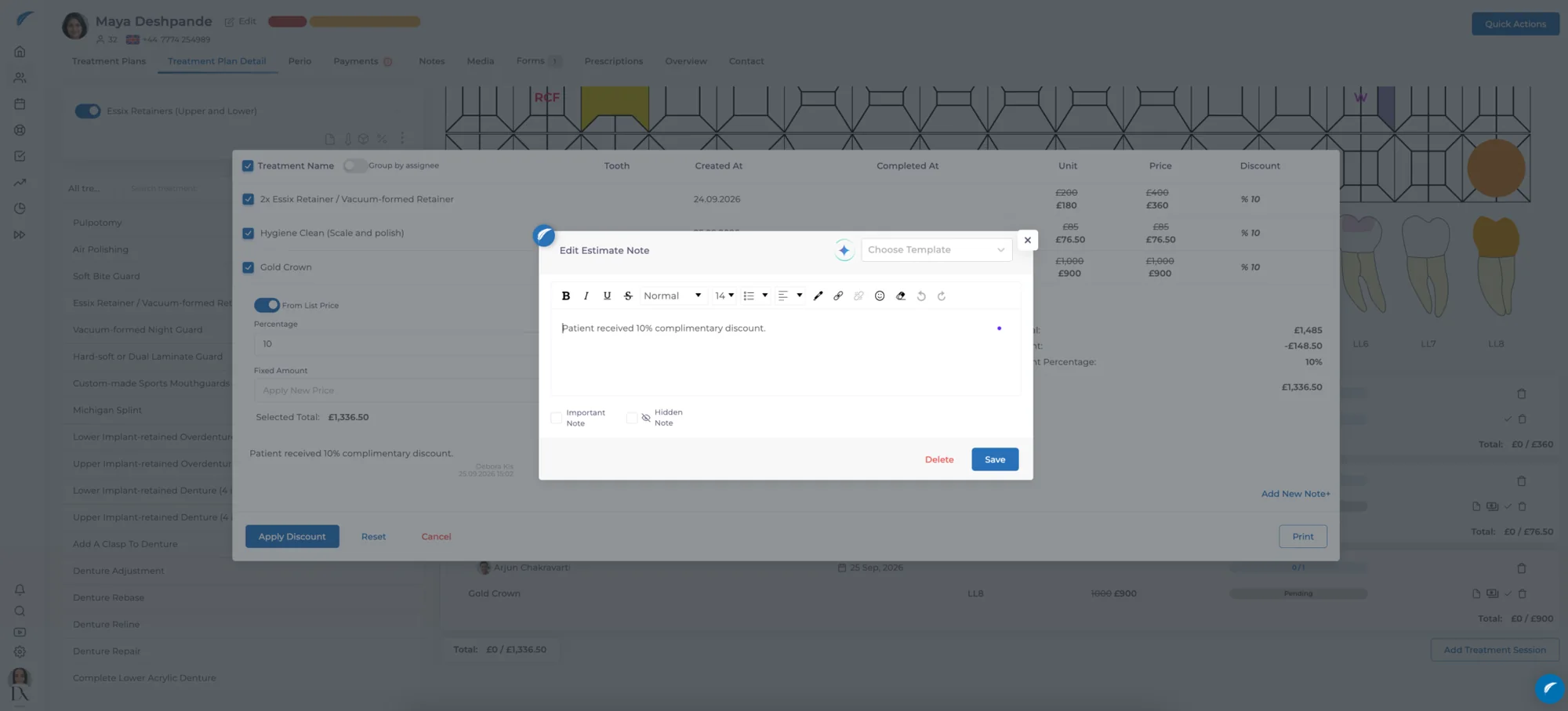Image resolution: width=1568 pixels, height=711 pixels.
Task: Open the patients icon in left sidebar
Action: point(20,78)
